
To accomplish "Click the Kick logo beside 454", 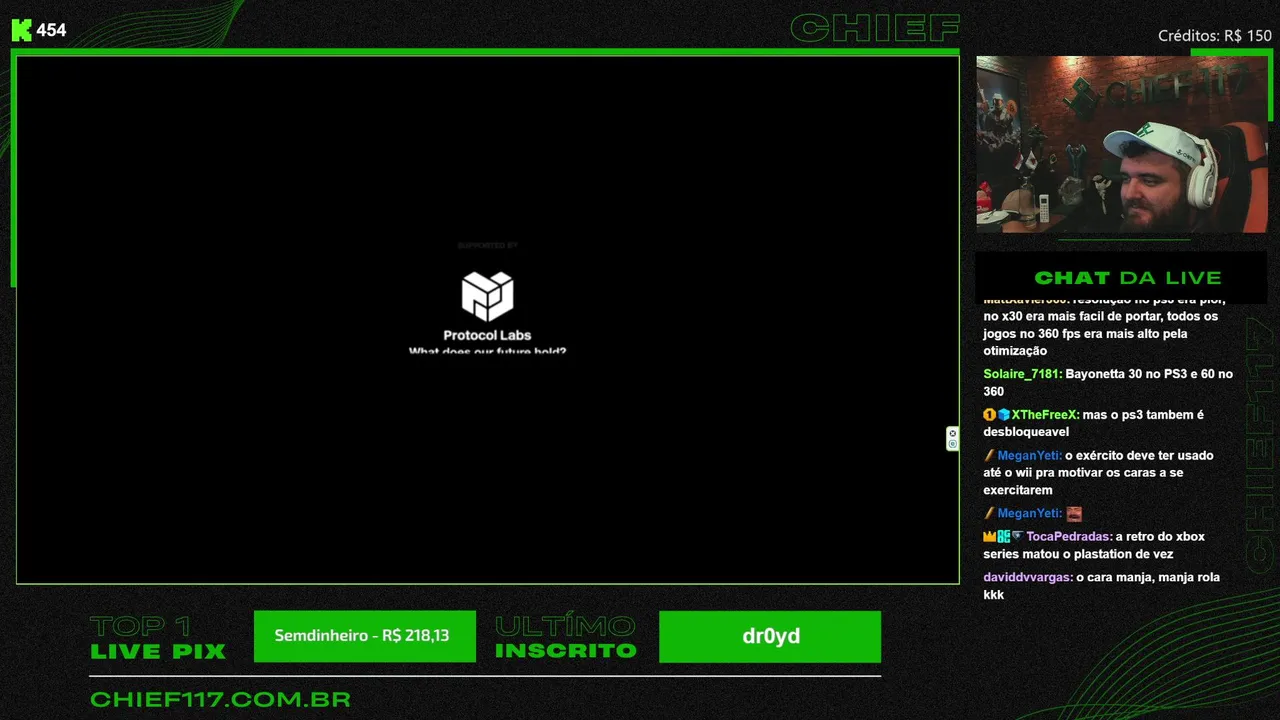I will 22,30.
